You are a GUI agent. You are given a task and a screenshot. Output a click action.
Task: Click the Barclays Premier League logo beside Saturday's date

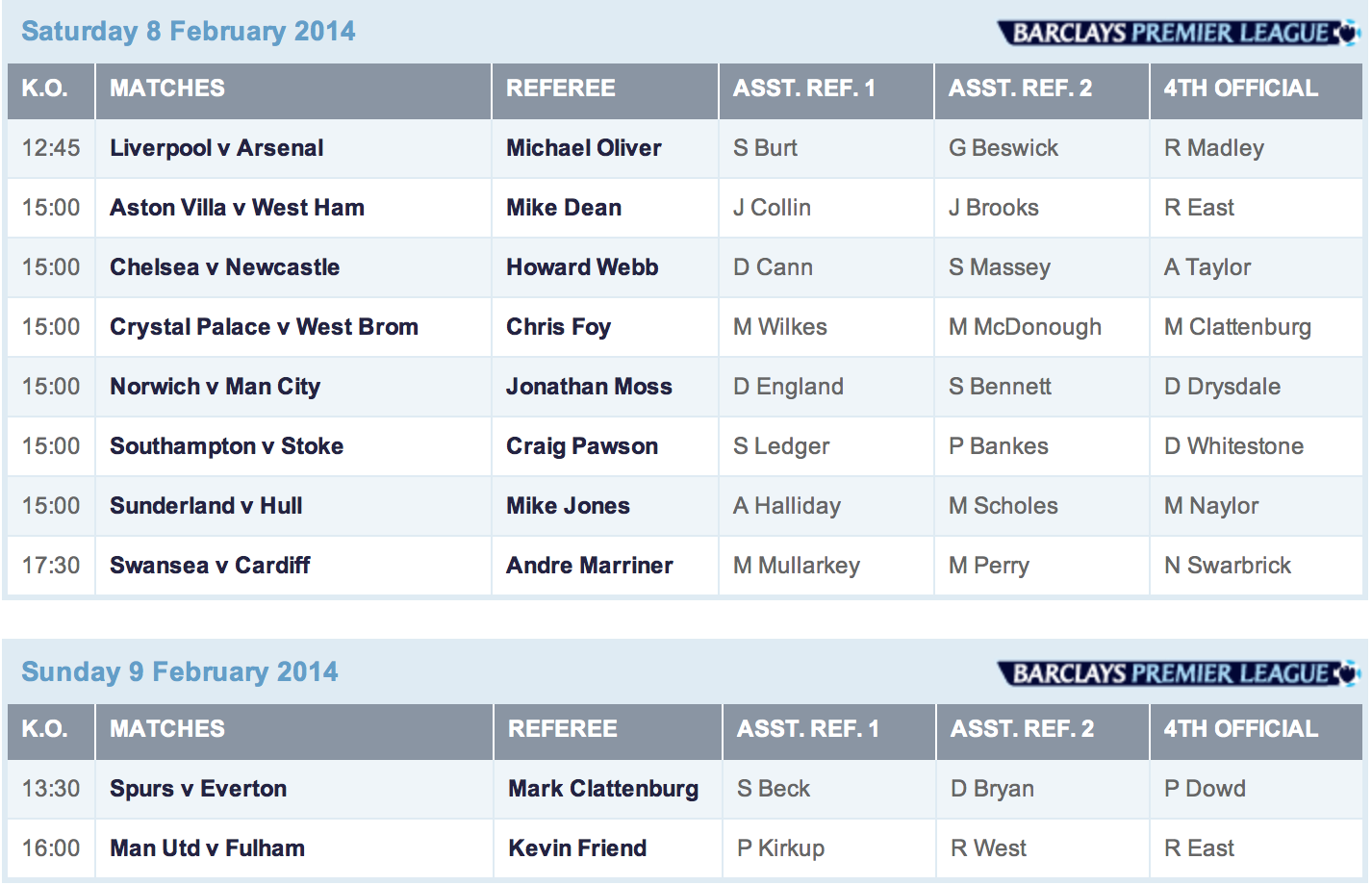pyautogui.click(x=1178, y=33)
